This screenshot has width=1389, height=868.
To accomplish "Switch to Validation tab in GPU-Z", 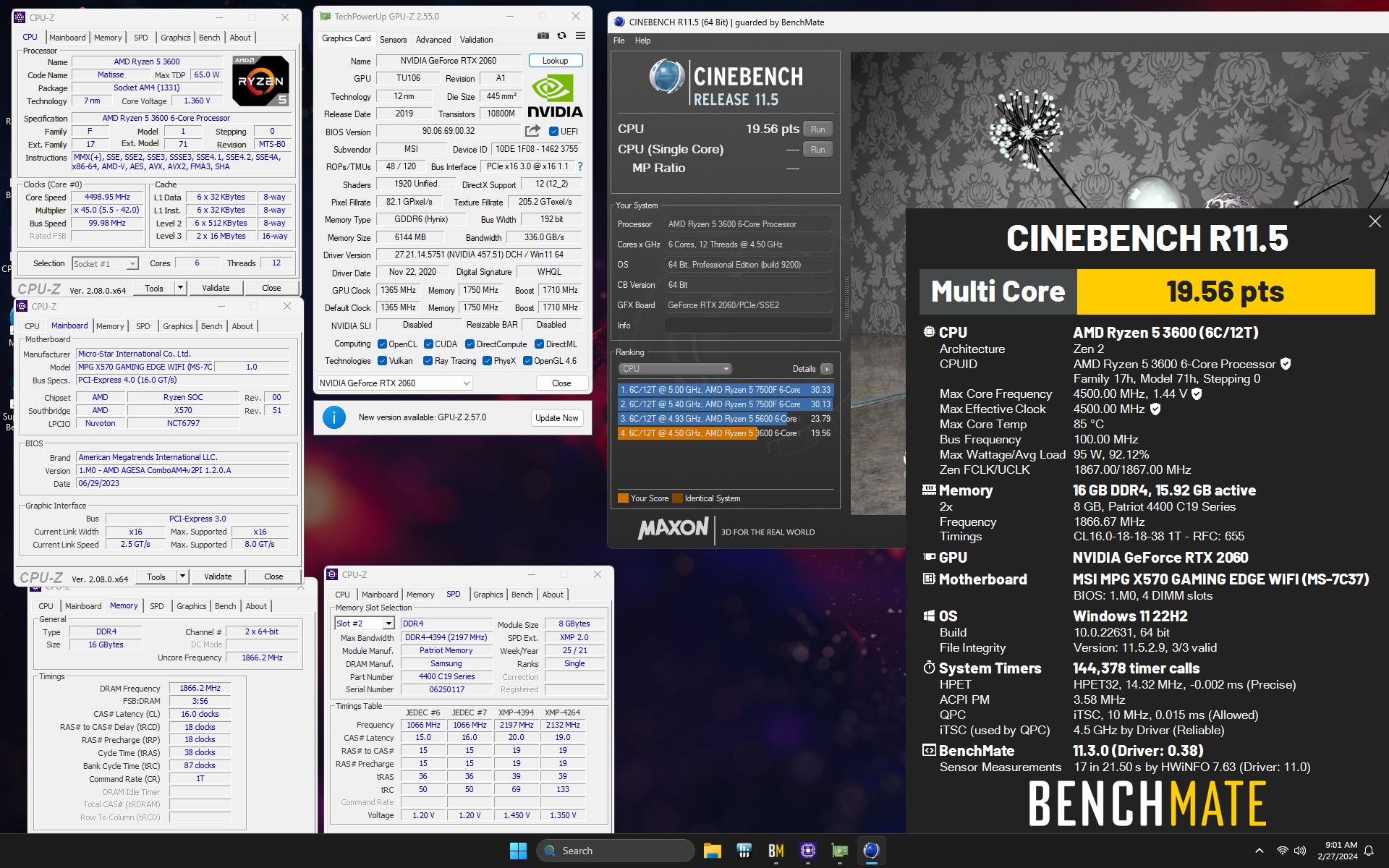I will coord(476,40).
